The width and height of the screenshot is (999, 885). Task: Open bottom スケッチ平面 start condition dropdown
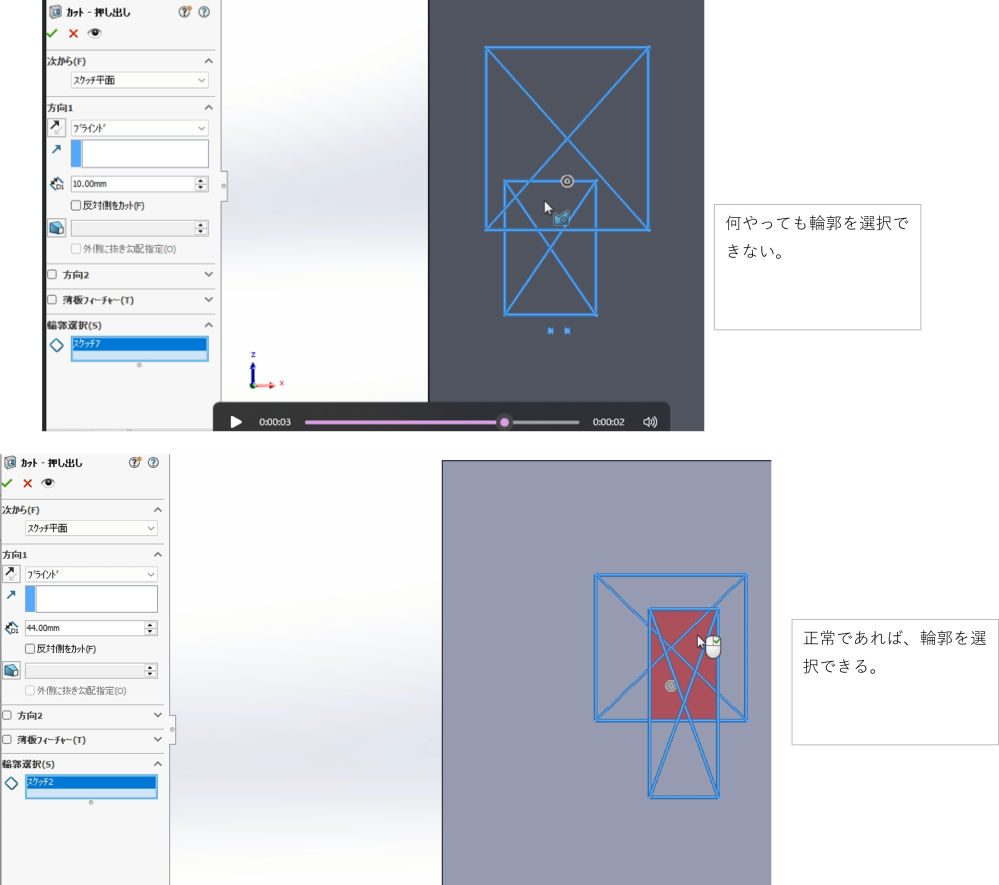point(91,528)
